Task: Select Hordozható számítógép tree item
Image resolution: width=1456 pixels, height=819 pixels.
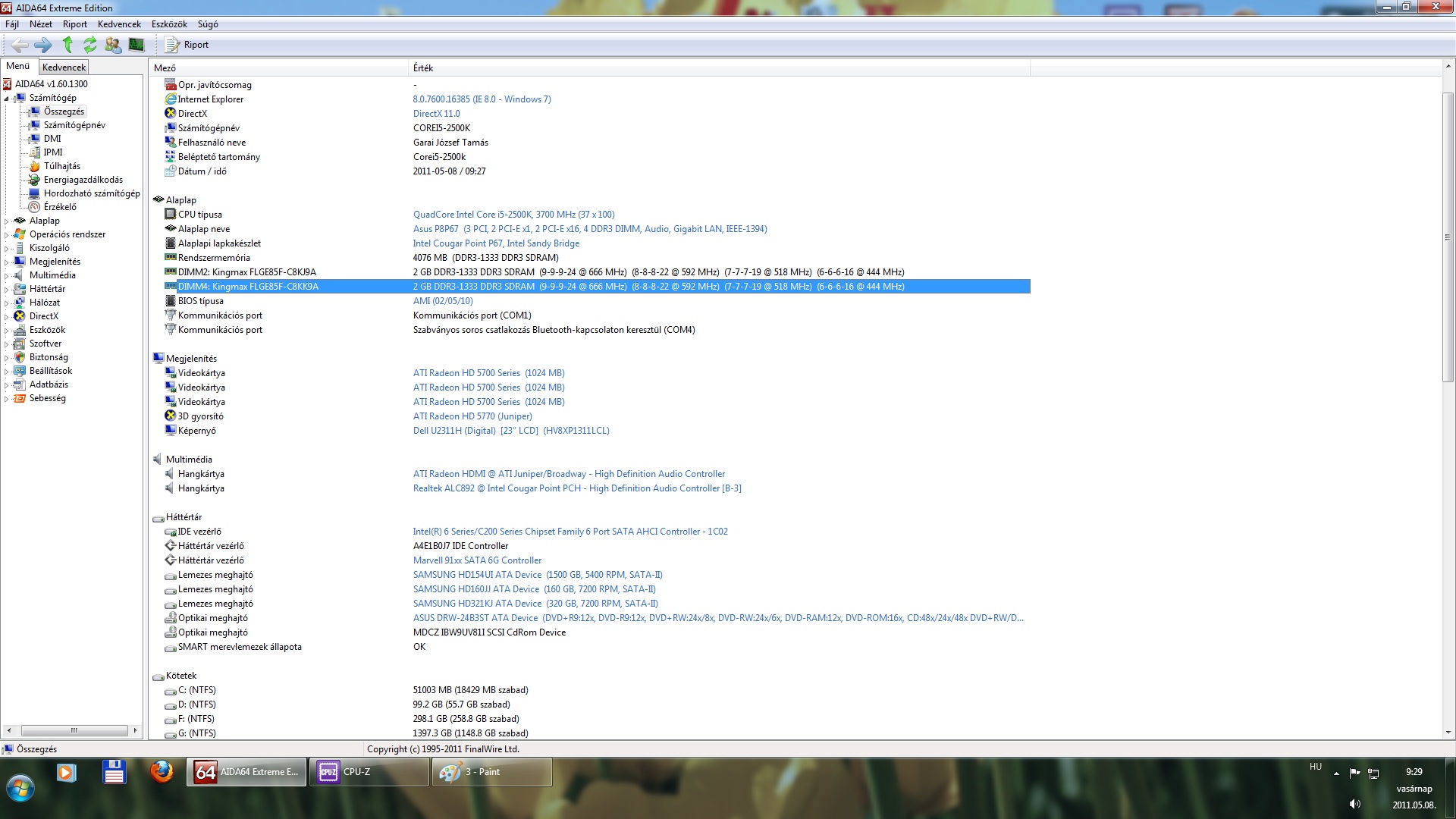Action: tap(92, 193)
